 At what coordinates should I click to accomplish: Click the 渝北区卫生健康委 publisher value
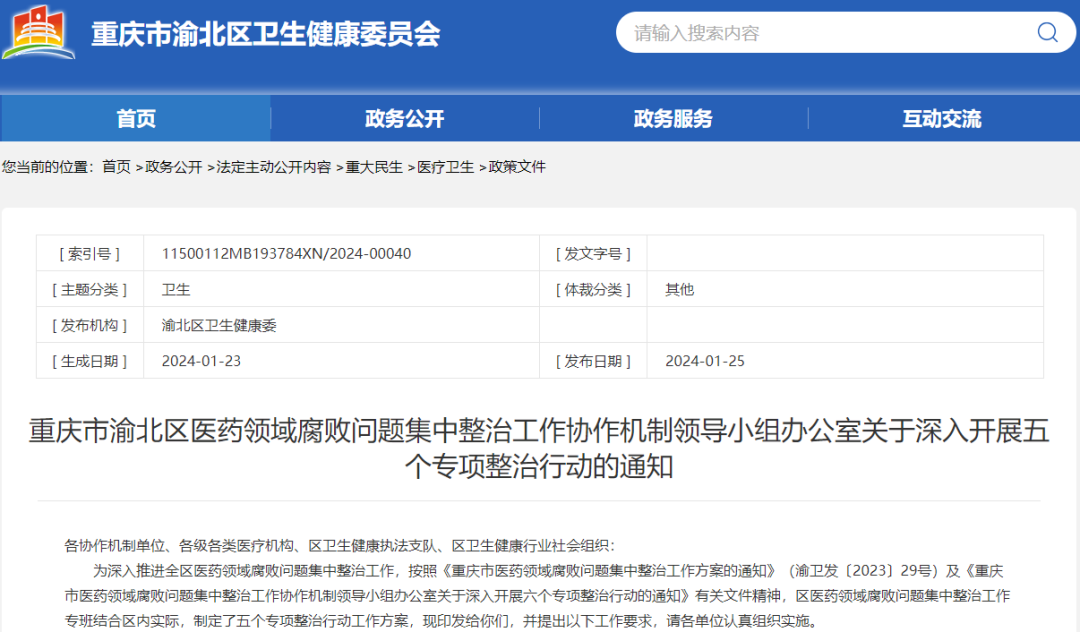click(x=219, y=325)
